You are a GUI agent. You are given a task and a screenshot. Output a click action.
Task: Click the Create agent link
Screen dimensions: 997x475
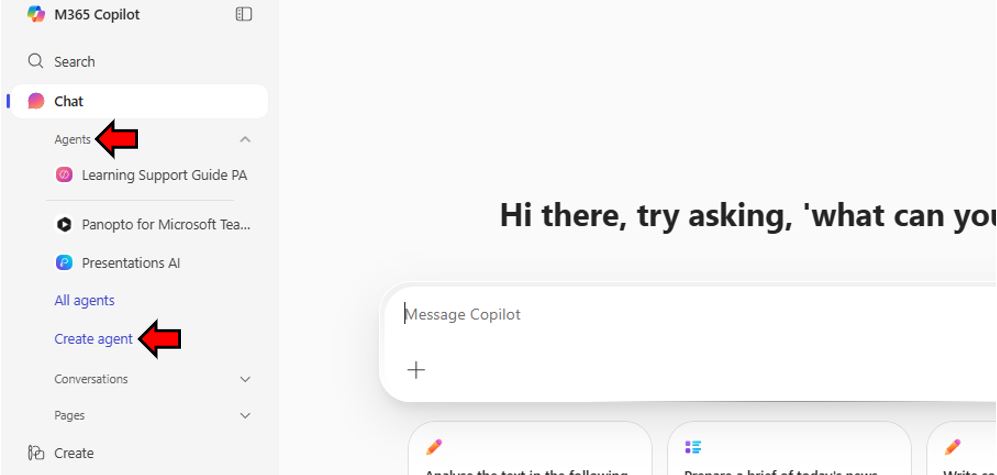pyautogui.click(x=93, y=339)
